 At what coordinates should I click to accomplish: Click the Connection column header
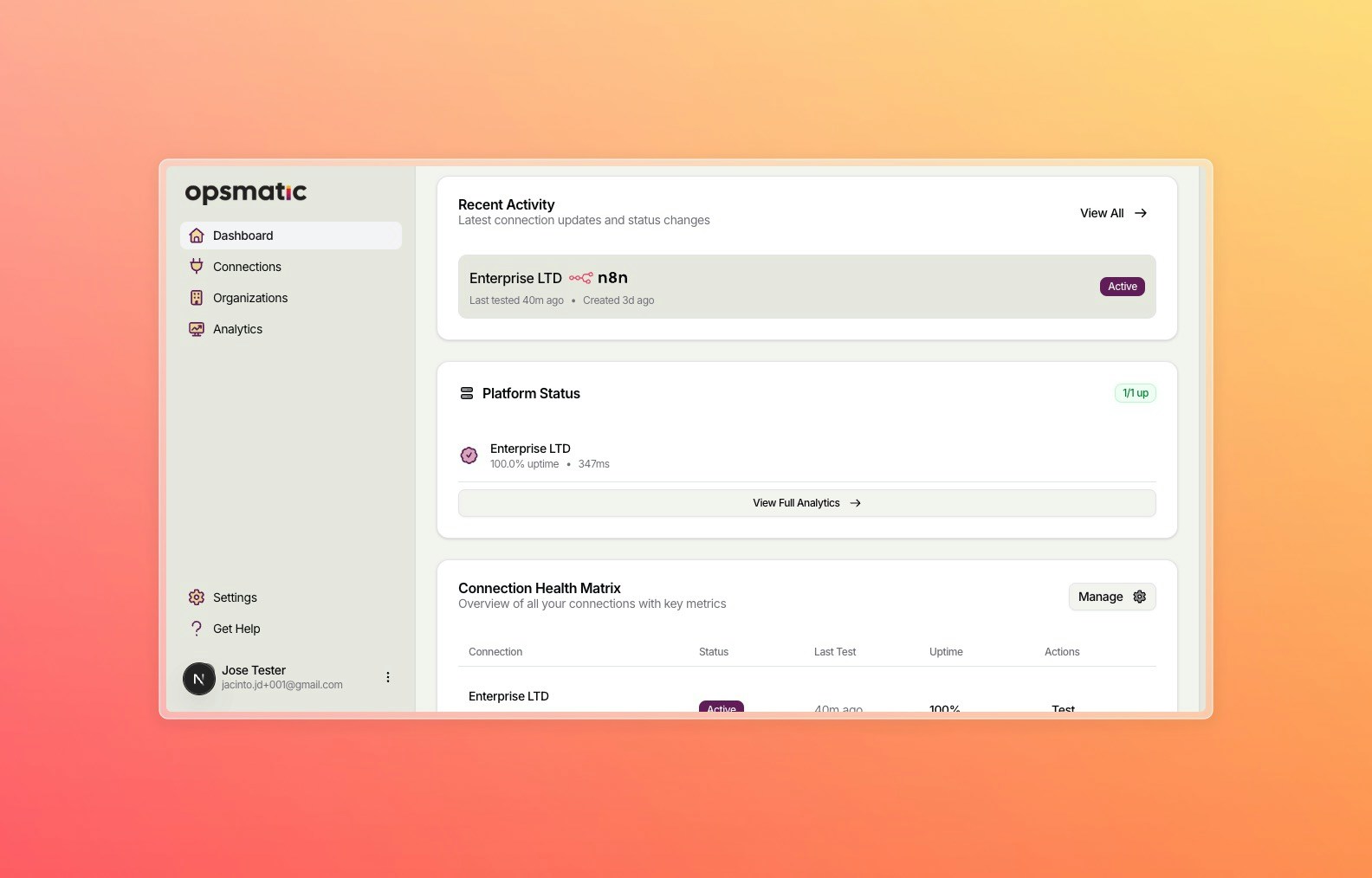coord(495,652)
